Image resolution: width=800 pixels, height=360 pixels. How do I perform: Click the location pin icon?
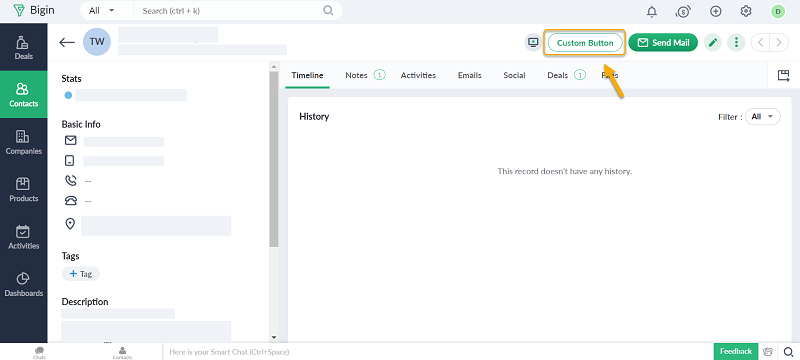pos(70,224)
